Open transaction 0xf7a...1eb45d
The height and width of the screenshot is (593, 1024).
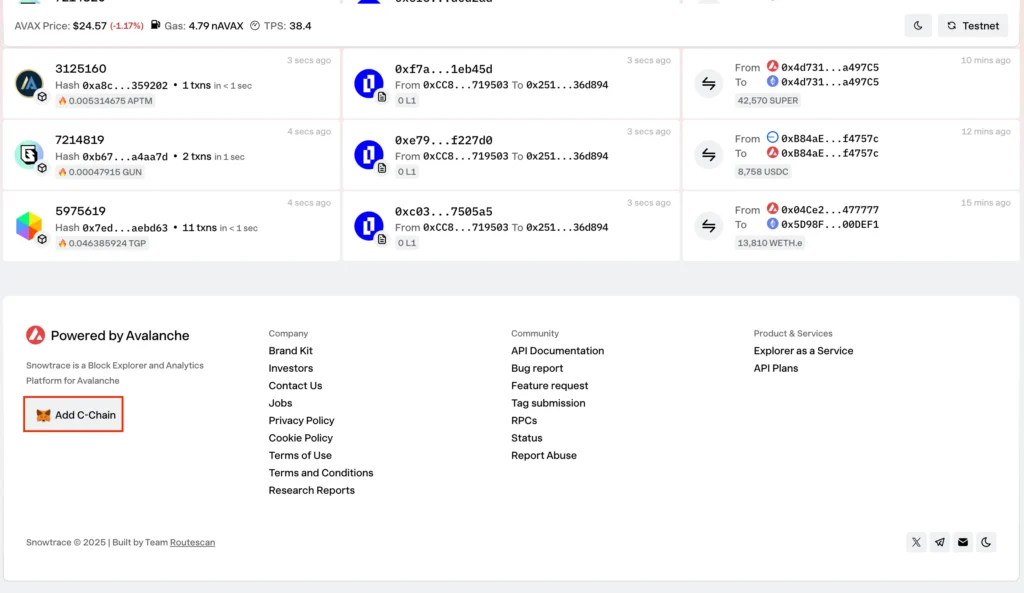[x=443, y=69]
